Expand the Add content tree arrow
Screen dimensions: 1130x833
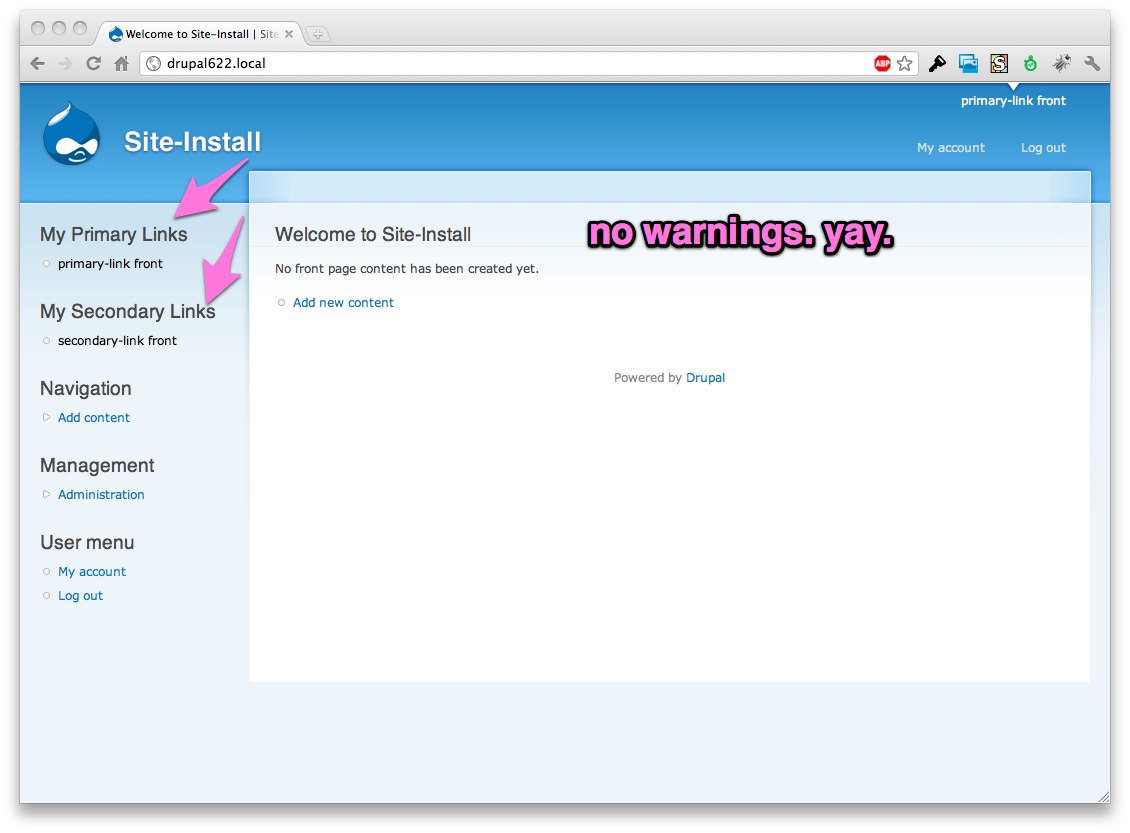tap(46, 417)
